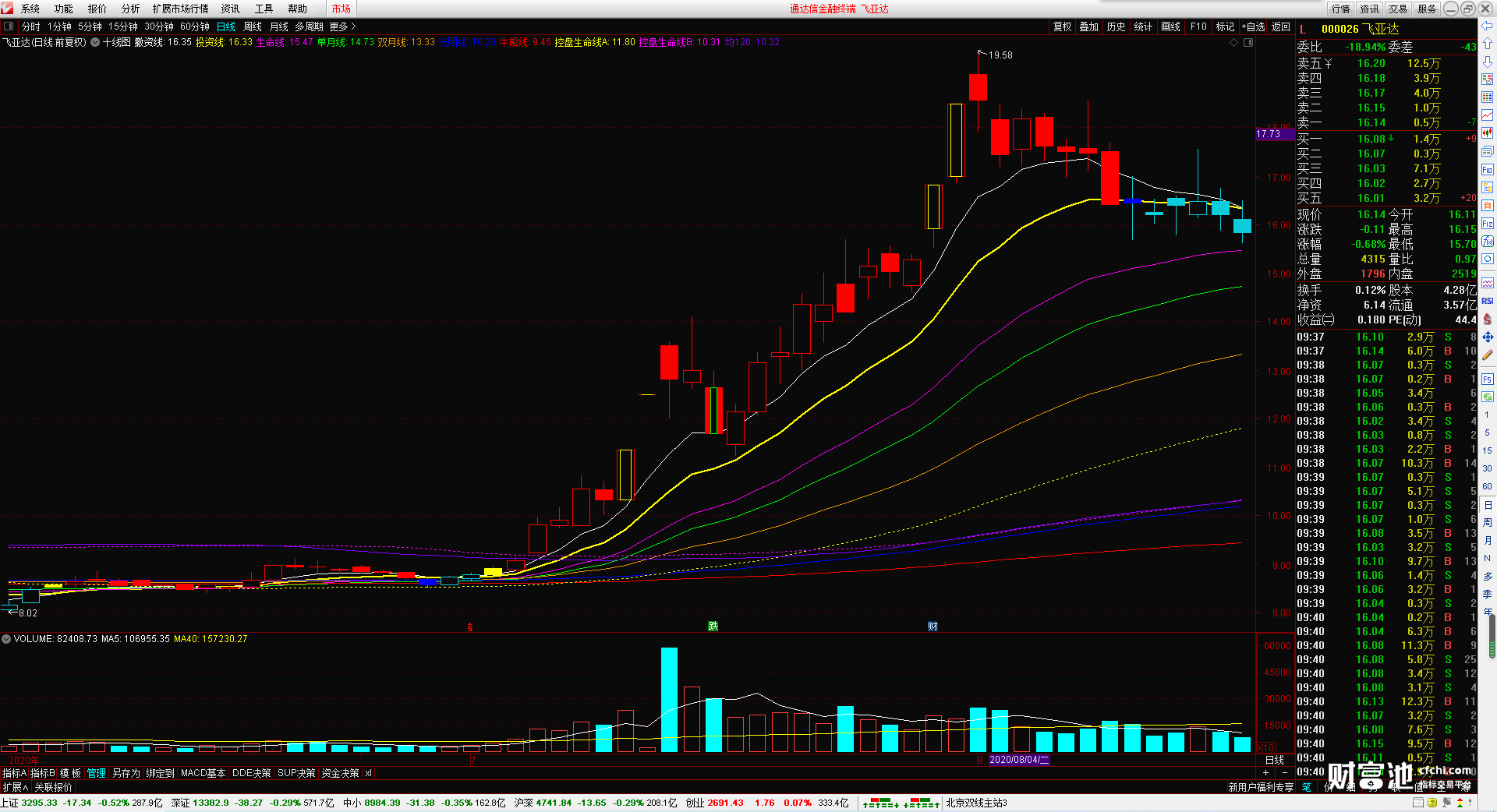Click the 上证 index value in status bar
The image size is (1497, 812).
coord(39,803)
